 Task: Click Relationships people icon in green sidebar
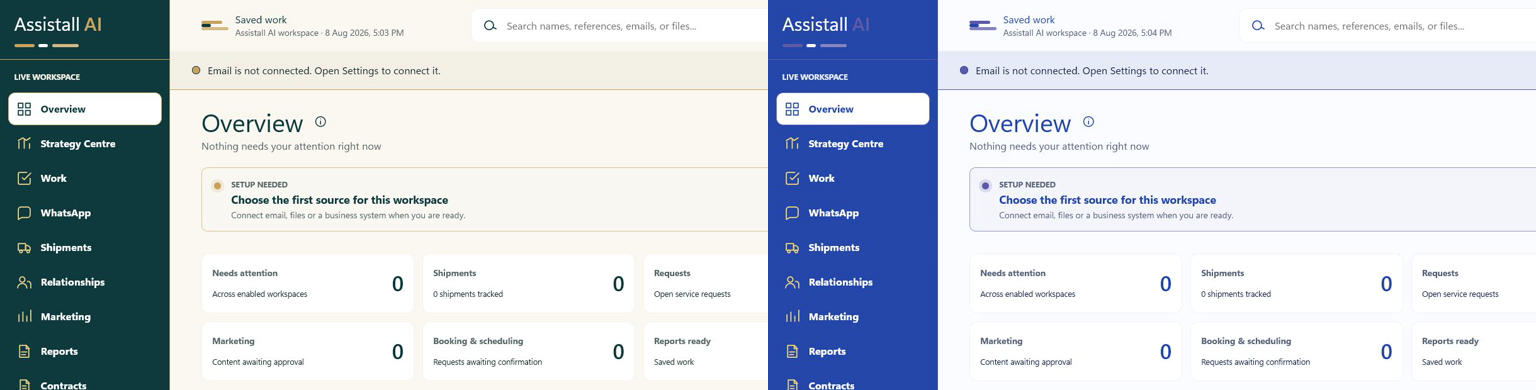pyautogui.click(x=24, y=282)
